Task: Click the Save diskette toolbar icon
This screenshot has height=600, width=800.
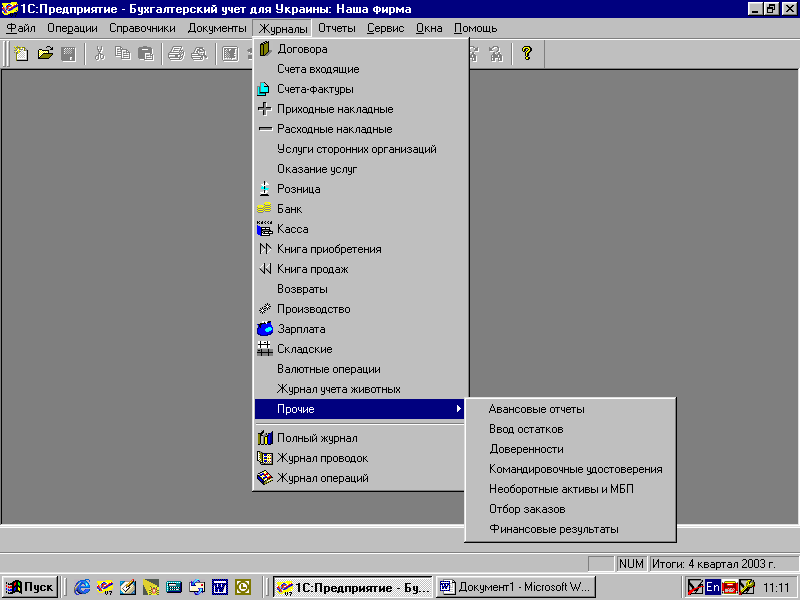Action: click(68, 53)
